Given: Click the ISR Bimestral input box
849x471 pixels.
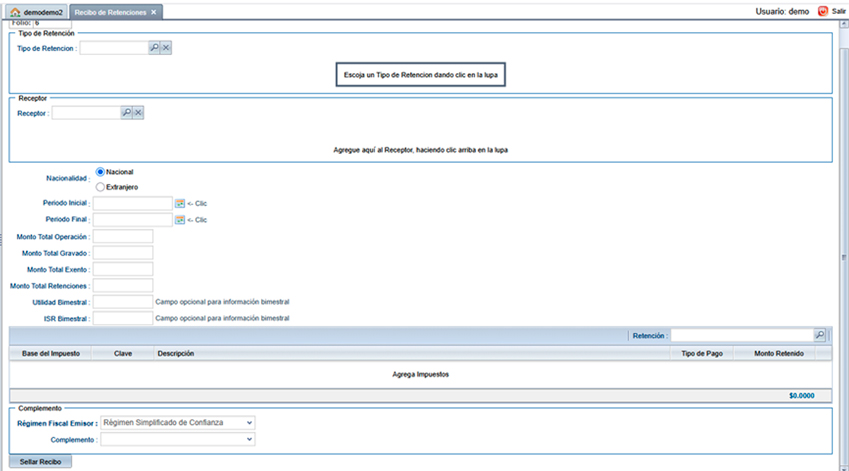Looking at the screenshot, I should [x=122, y=319].
